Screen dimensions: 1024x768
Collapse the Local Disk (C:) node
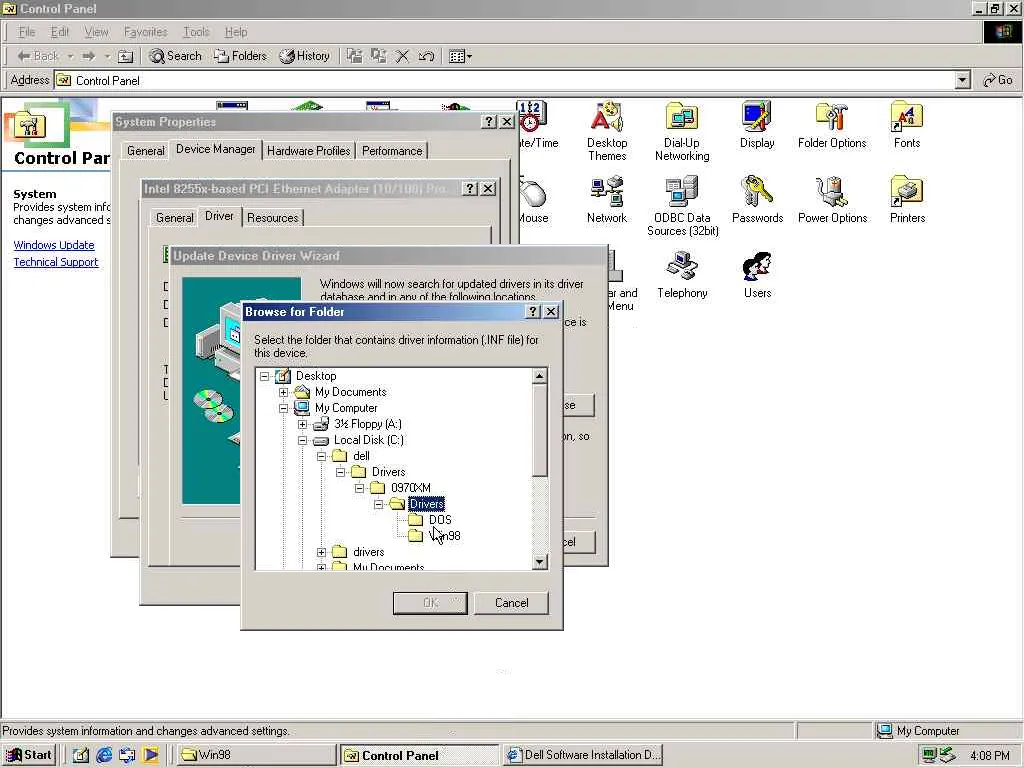pyautogui.click(x=302, y=440)
